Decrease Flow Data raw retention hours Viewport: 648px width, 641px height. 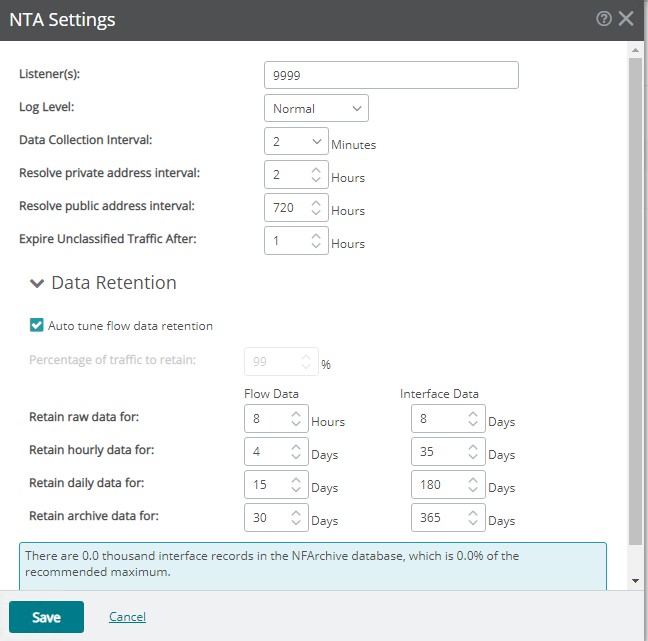(296, 423)
